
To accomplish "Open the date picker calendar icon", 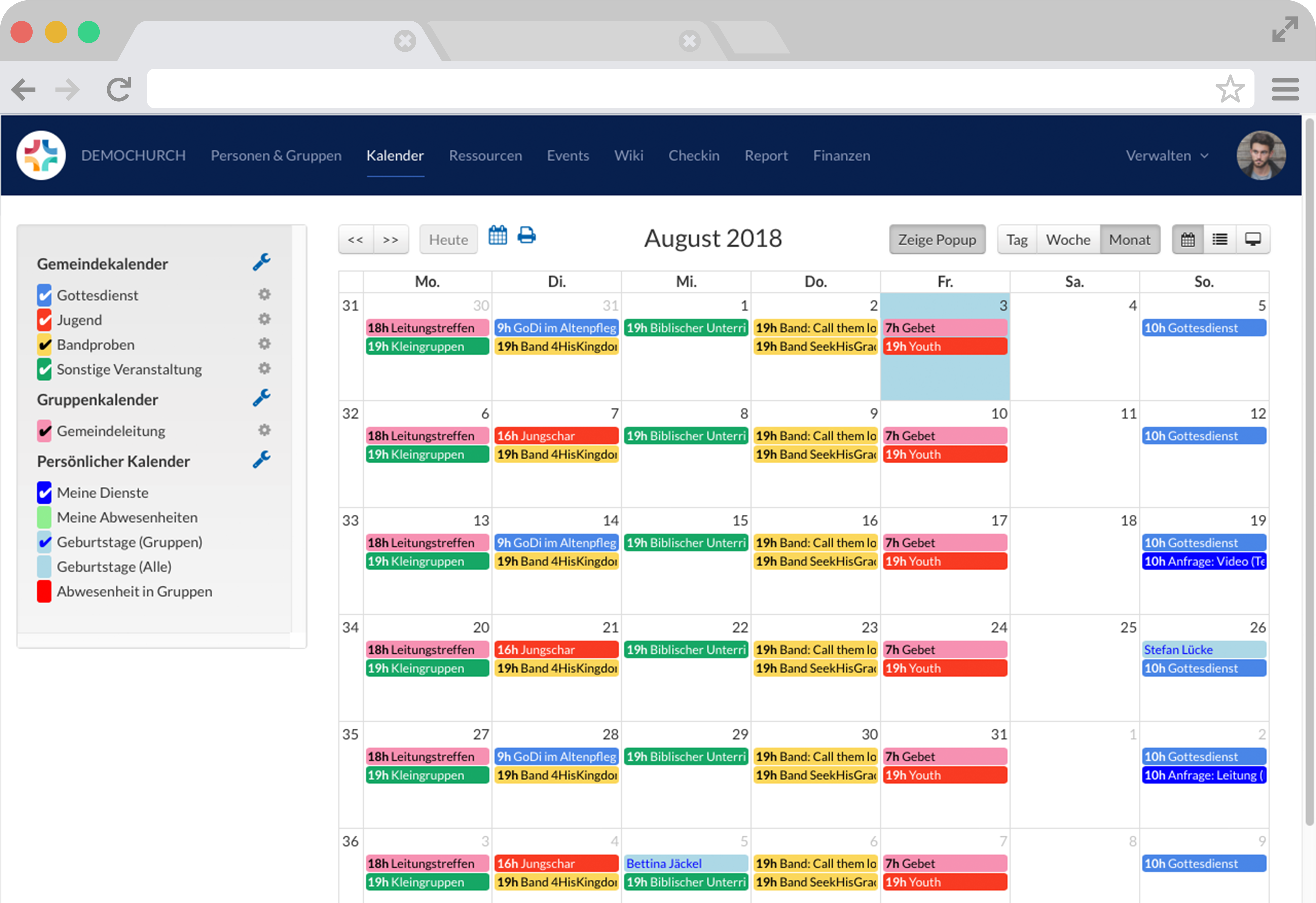I will 498,235.
